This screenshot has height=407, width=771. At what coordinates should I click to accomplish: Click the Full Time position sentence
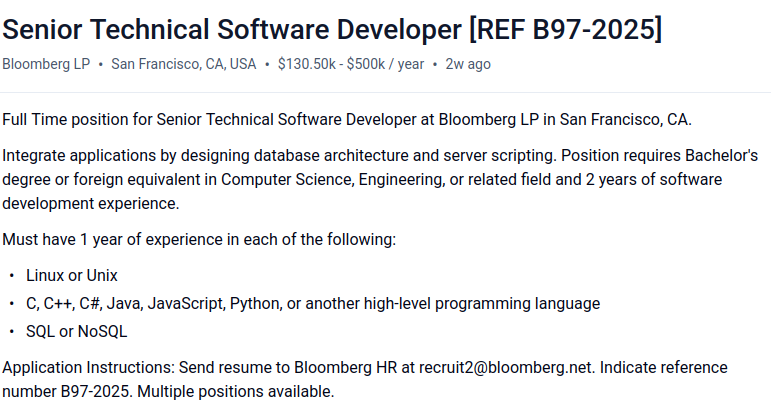[x=347, y=119]
